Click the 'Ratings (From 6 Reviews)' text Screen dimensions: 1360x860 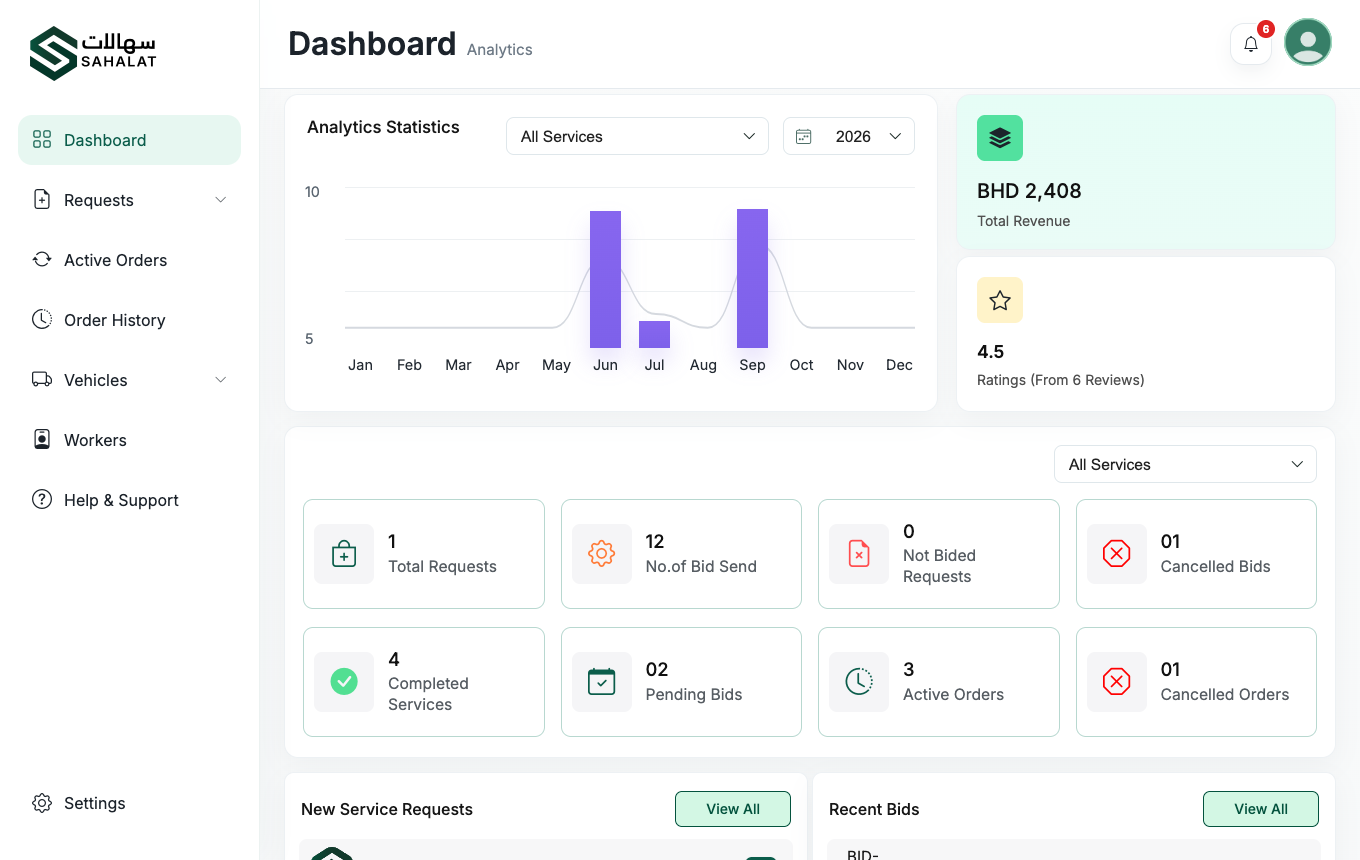[x=1061, y=380]
